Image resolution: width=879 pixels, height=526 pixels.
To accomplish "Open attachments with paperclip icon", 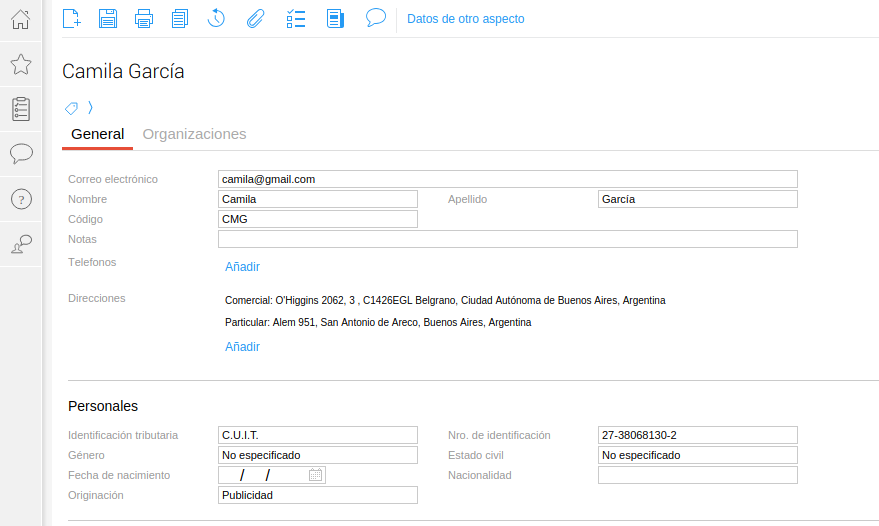I will click(x=255, y=19).
